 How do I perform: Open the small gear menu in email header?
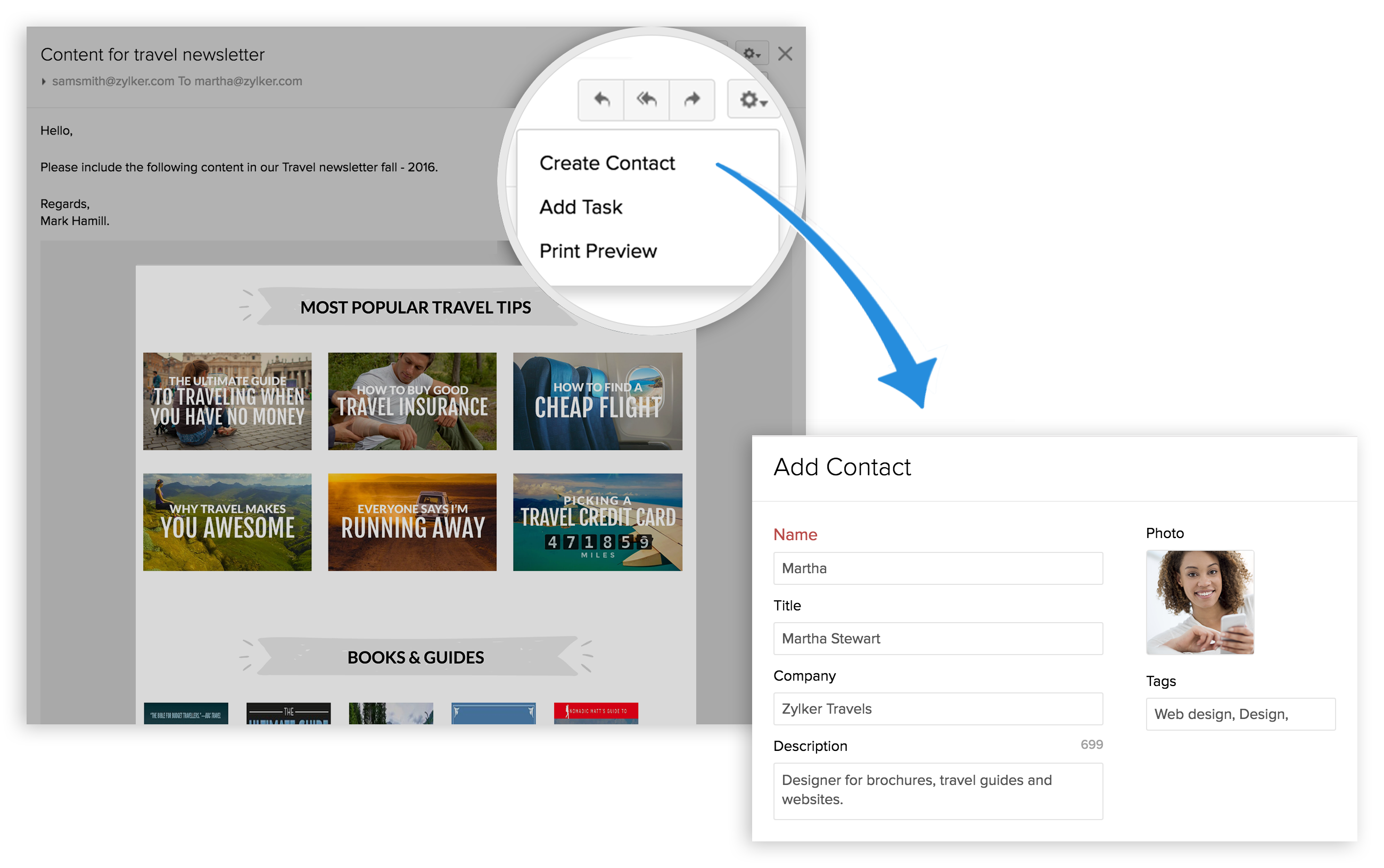click(752, 54)
